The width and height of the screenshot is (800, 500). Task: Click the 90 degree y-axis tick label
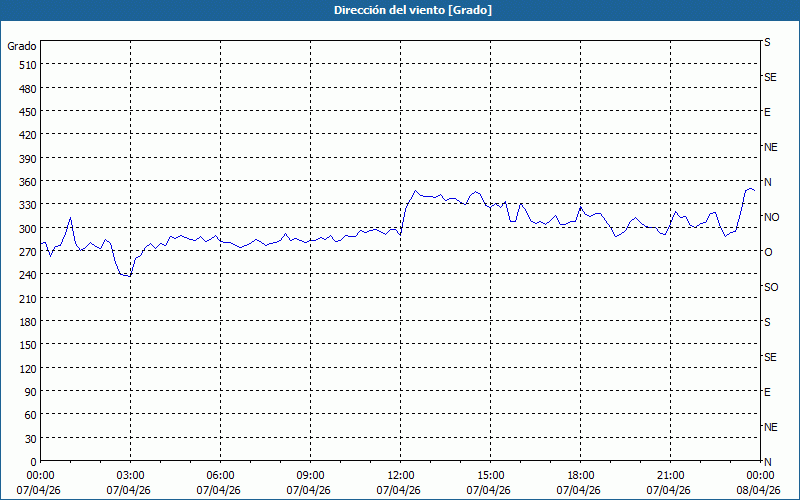click(31, 392)
